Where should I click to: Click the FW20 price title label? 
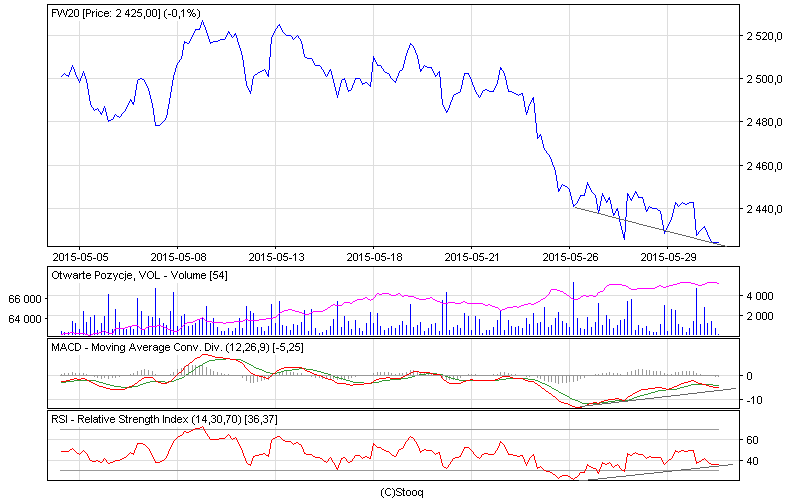click(x=126, y=13)
